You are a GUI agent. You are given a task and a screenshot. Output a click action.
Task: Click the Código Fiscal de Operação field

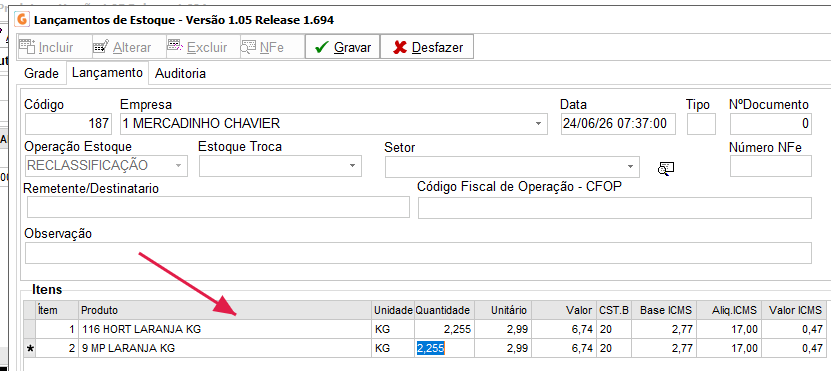(x=615, y=208)
